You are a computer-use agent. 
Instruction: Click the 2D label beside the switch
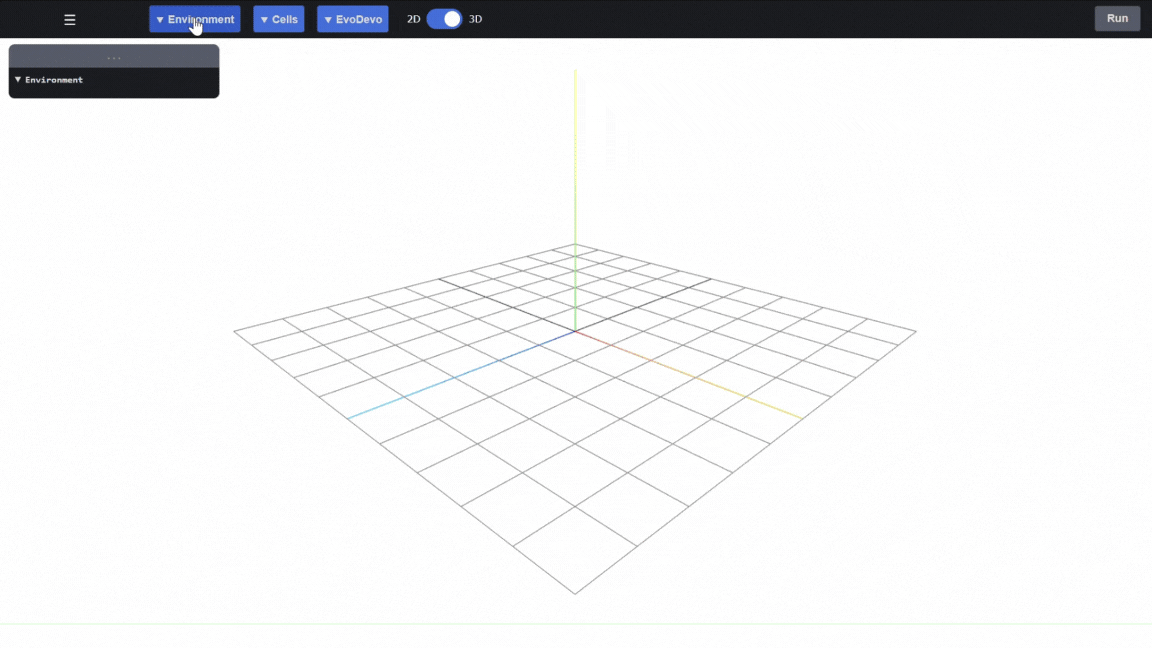(413, 19)
